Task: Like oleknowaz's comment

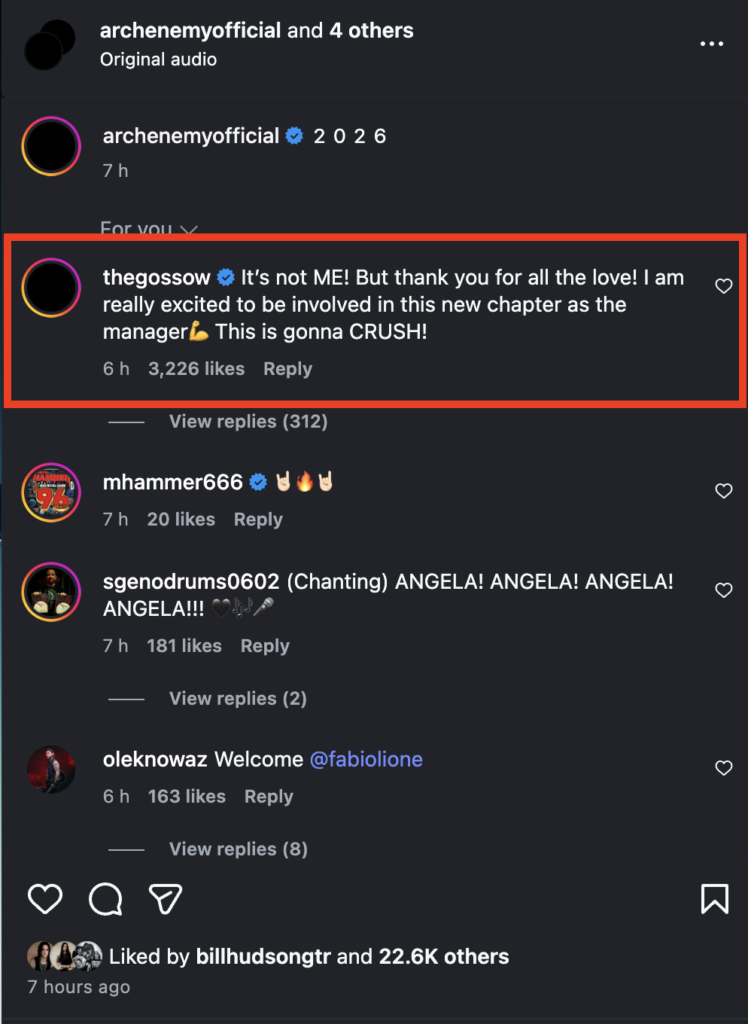Action: point(724,768)
